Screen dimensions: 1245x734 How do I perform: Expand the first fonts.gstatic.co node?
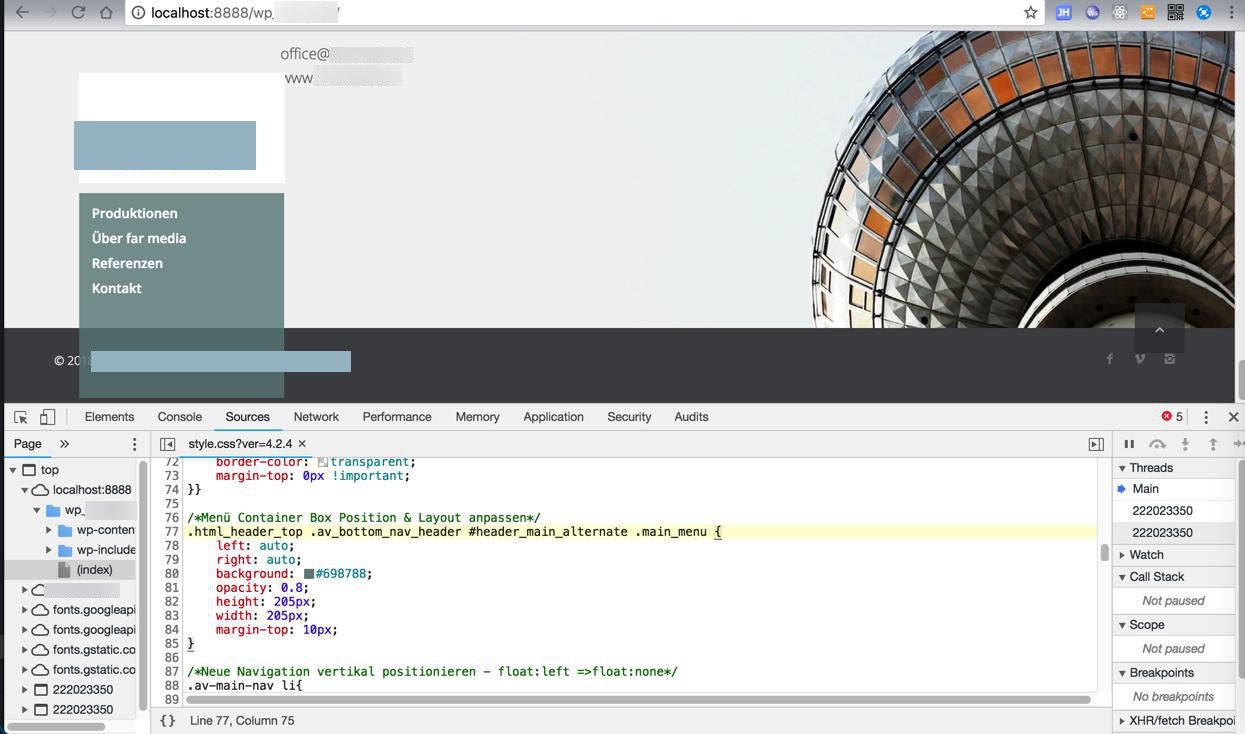click(25, 650)
